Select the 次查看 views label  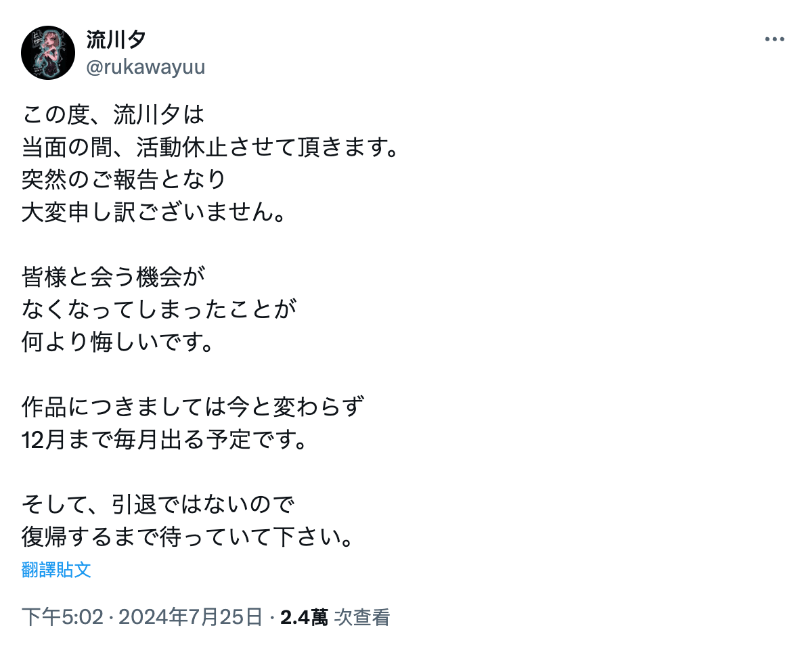(360, 617)
